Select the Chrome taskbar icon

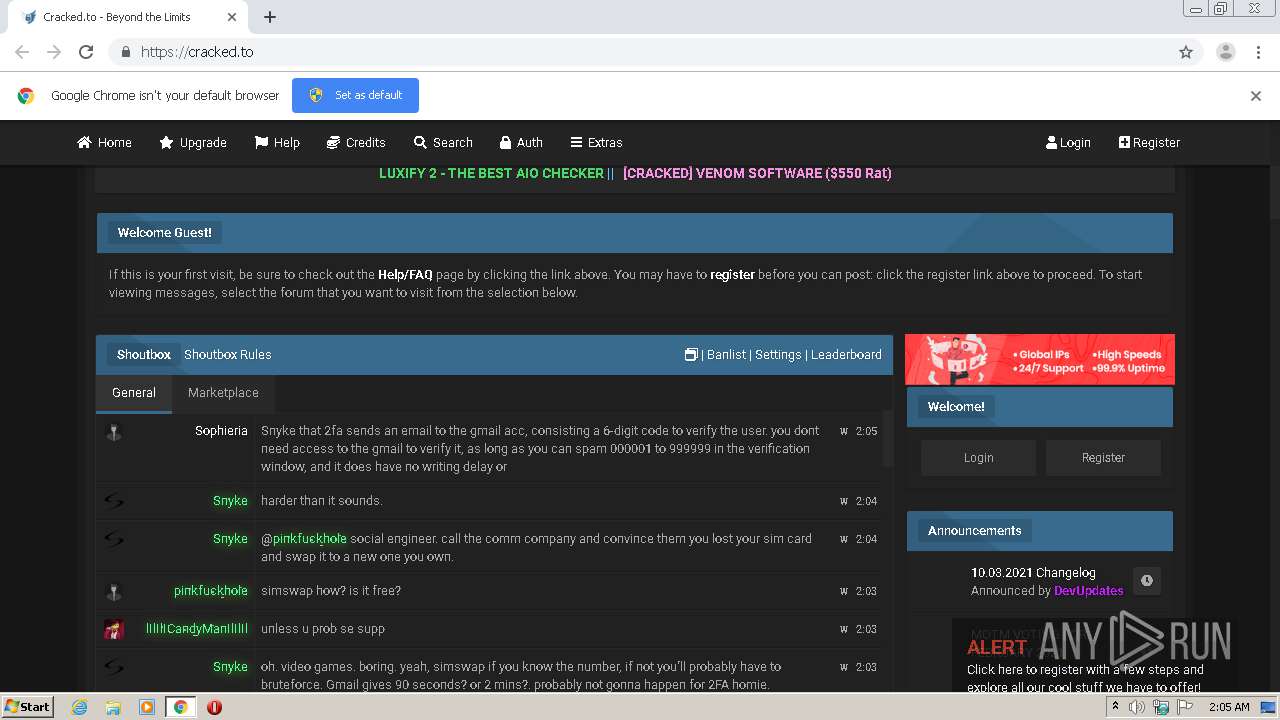click(180, 707)
